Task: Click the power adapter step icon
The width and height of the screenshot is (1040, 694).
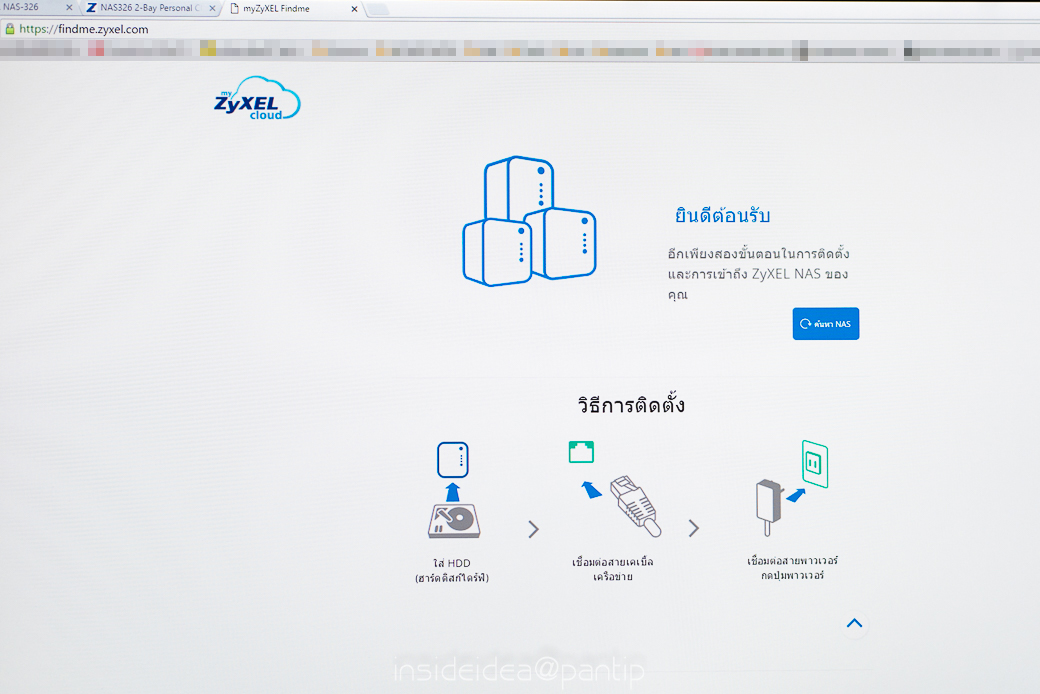Action: tap(792, 488)
